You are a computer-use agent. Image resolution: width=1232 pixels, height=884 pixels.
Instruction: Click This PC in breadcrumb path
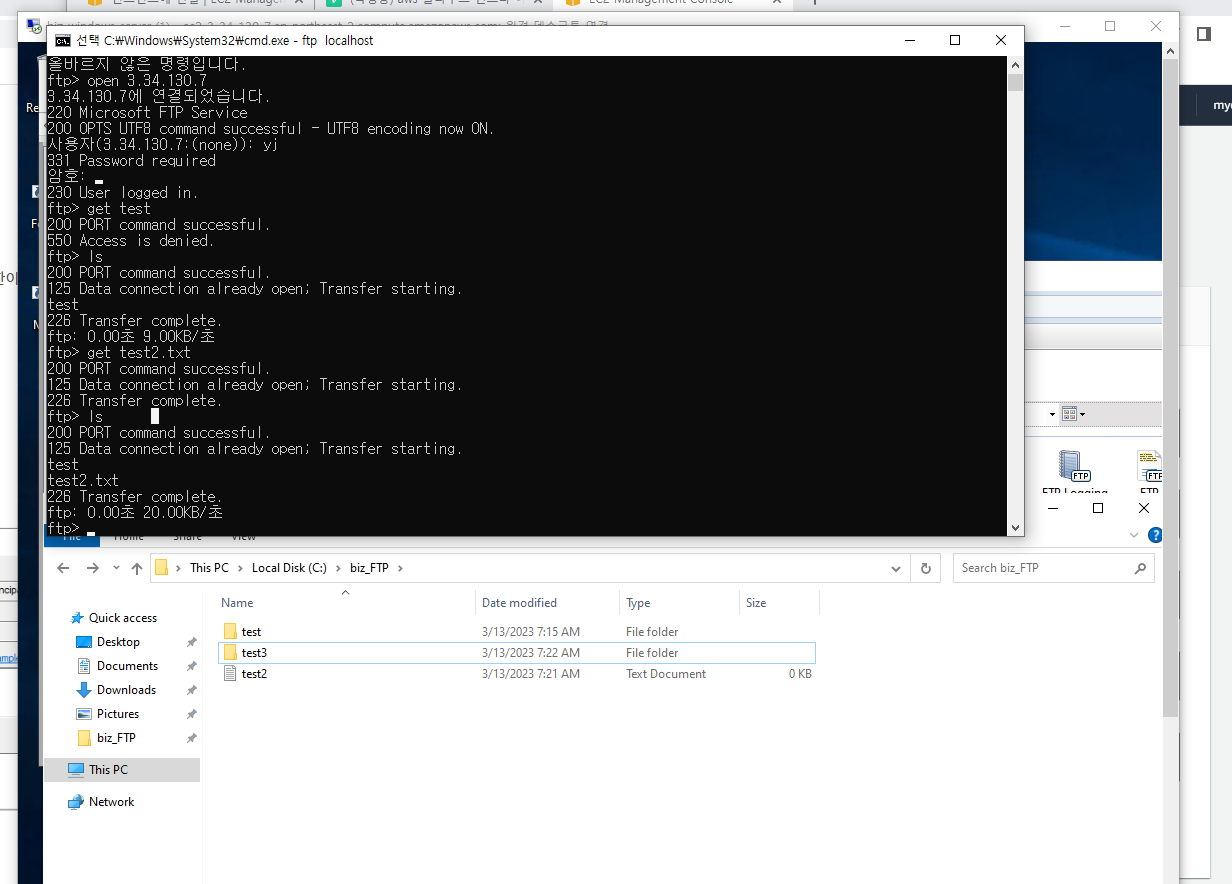tap(208, 568)
